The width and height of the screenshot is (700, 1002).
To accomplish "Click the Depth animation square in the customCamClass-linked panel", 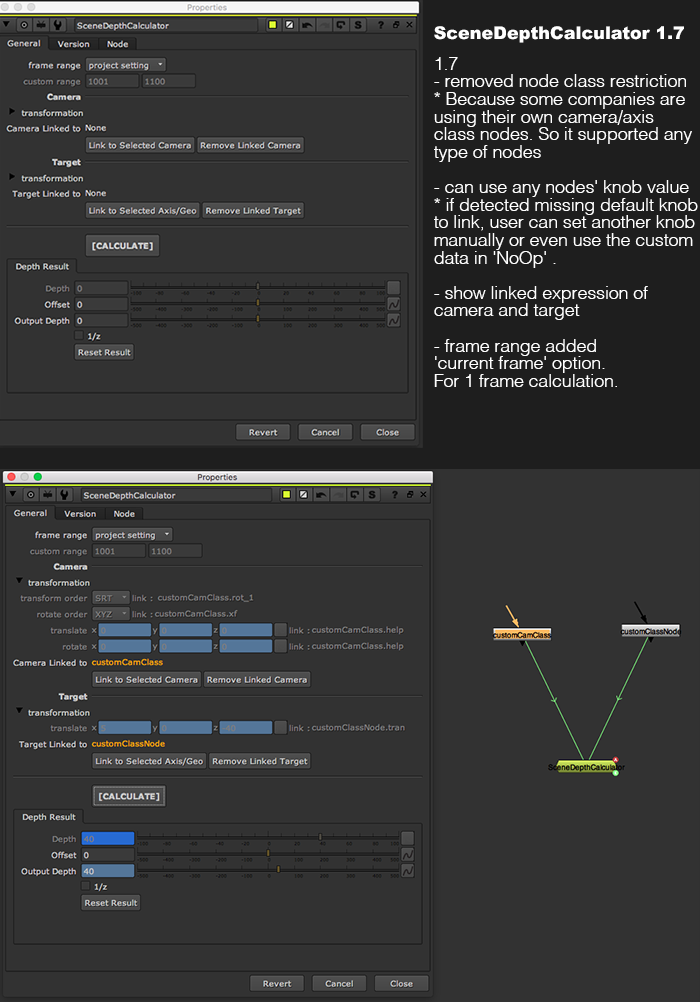I will coord(407,838).
